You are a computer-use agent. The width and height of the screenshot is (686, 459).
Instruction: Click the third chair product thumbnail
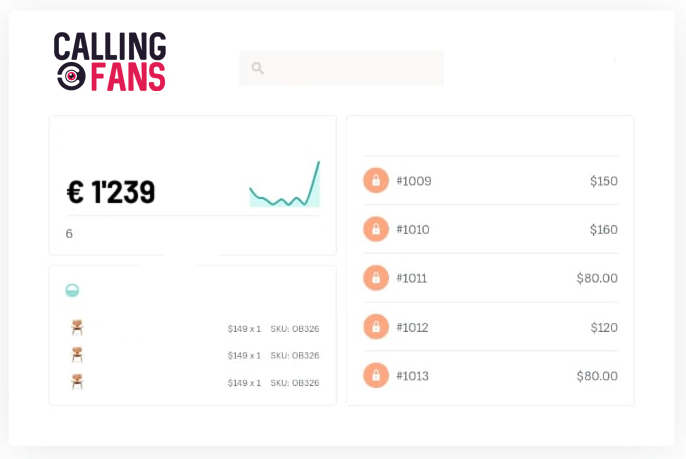pyautogui.click(x=77, y=382)
